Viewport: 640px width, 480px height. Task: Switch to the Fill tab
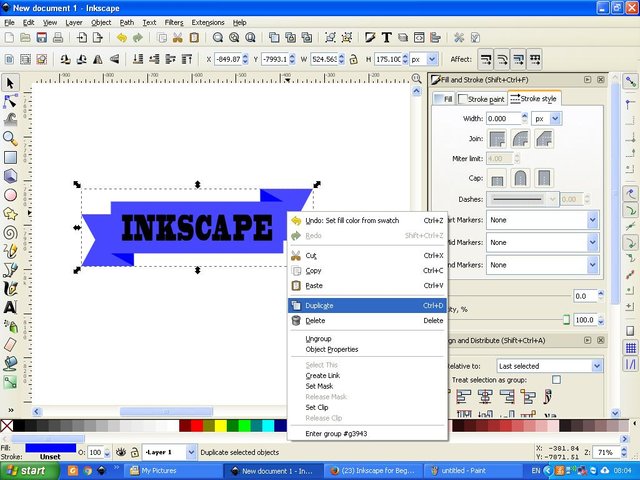click(444, 99)
